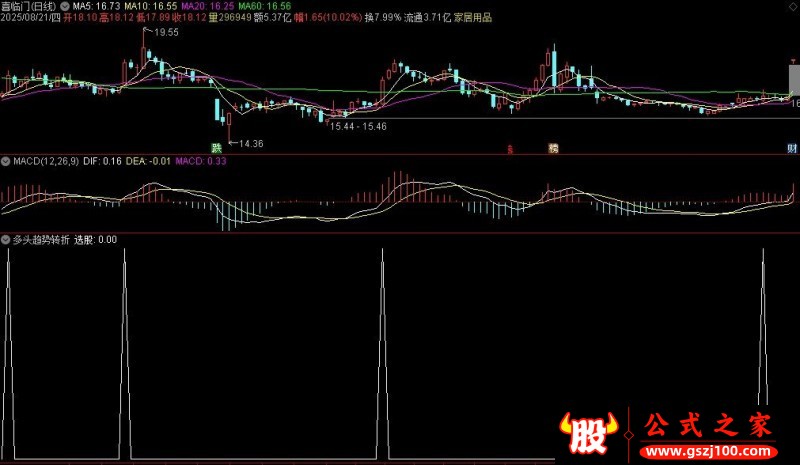Click the turnover amount 额5.37亿

[x=272, y=18]
